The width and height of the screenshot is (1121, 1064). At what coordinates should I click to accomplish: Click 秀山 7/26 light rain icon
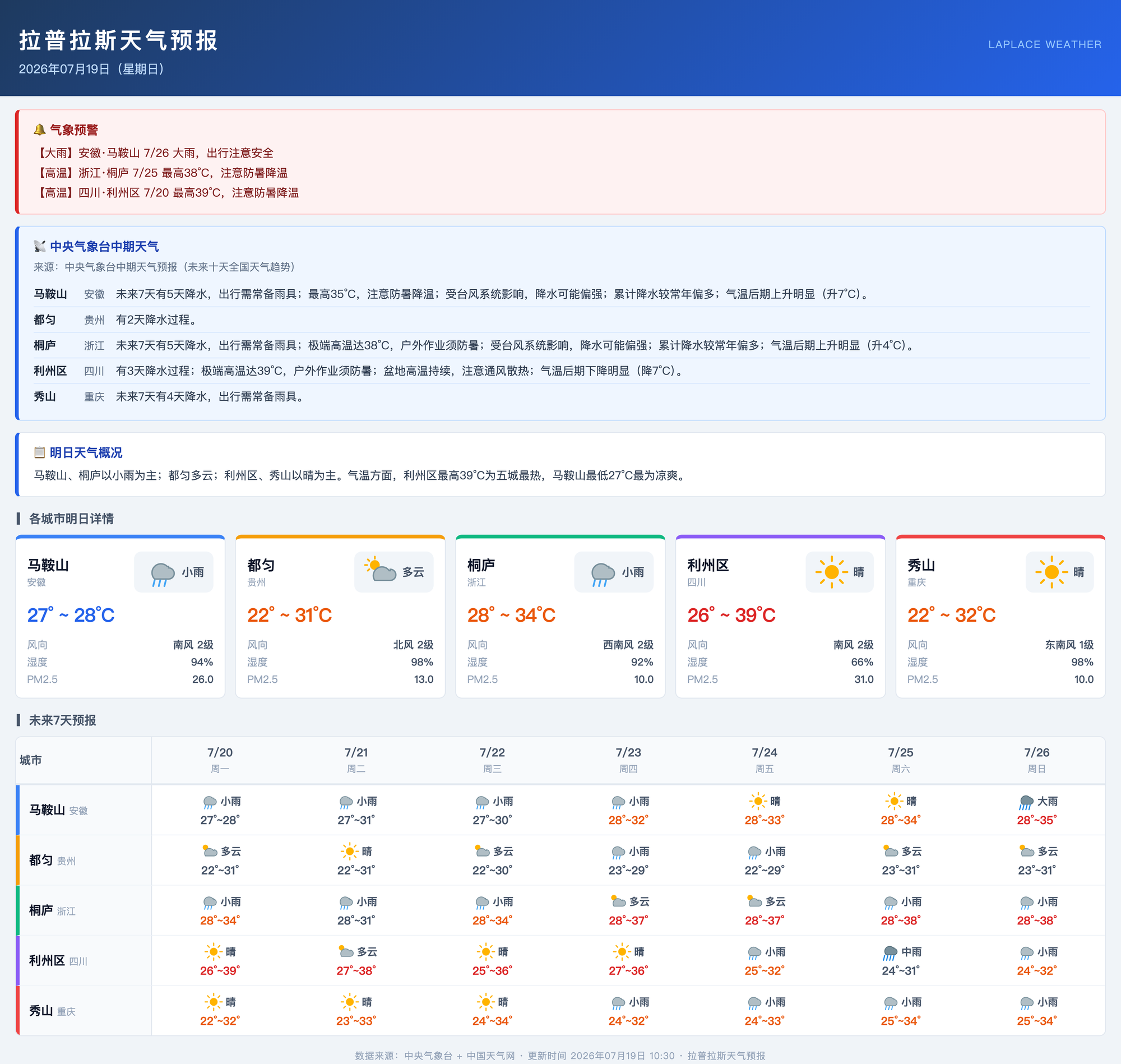tap(1026, 1003)
